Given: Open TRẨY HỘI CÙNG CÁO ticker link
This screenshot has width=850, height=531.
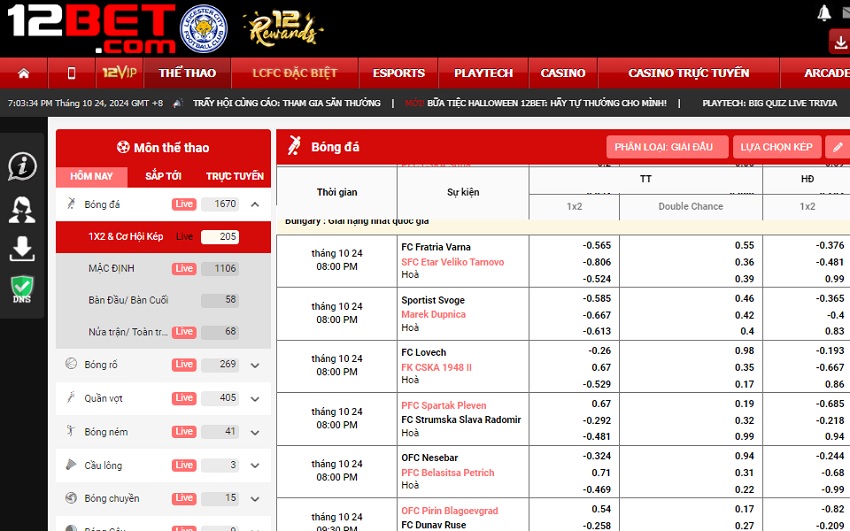Looking at the screenshot, I should click(x=287, y=103).
